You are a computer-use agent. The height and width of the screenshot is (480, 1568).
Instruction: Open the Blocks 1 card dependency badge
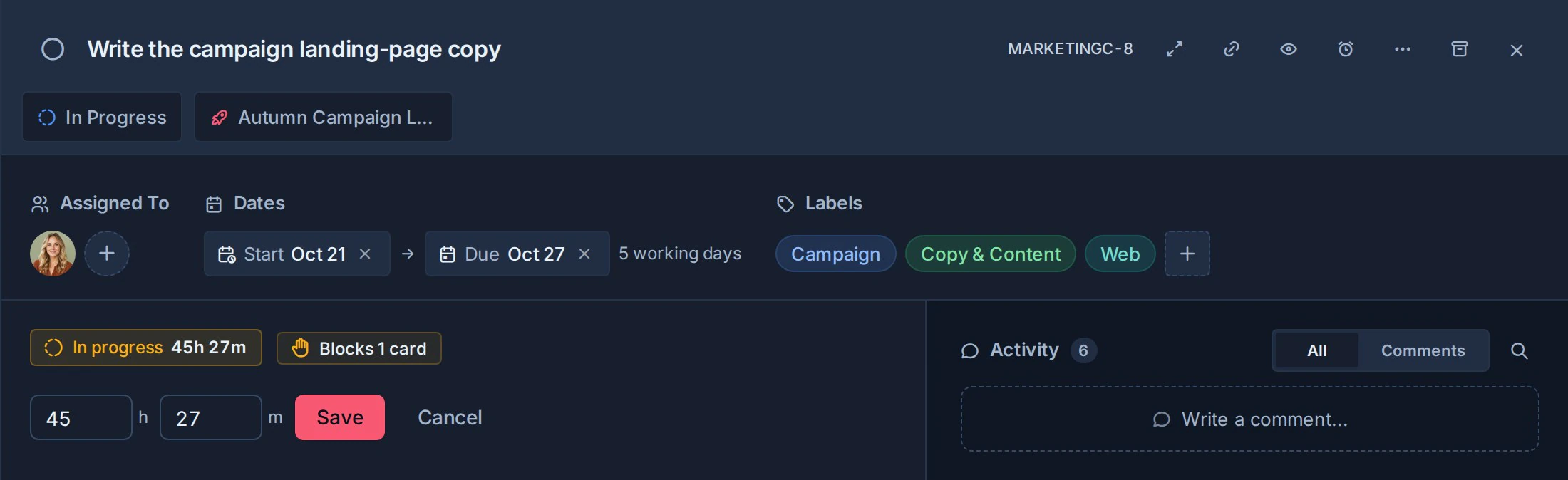359,348
